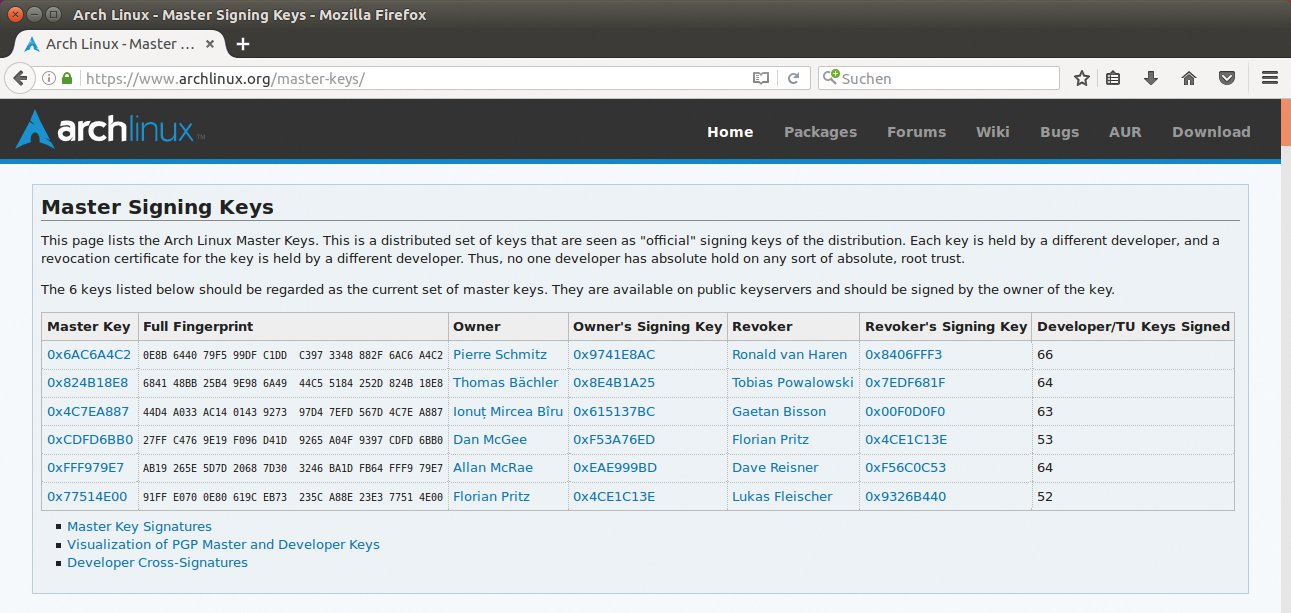The height and width of the screenshot is (613, 1291).
Task: Open revoker signing key 0x7EDF681F
Action: coord(905,383)
